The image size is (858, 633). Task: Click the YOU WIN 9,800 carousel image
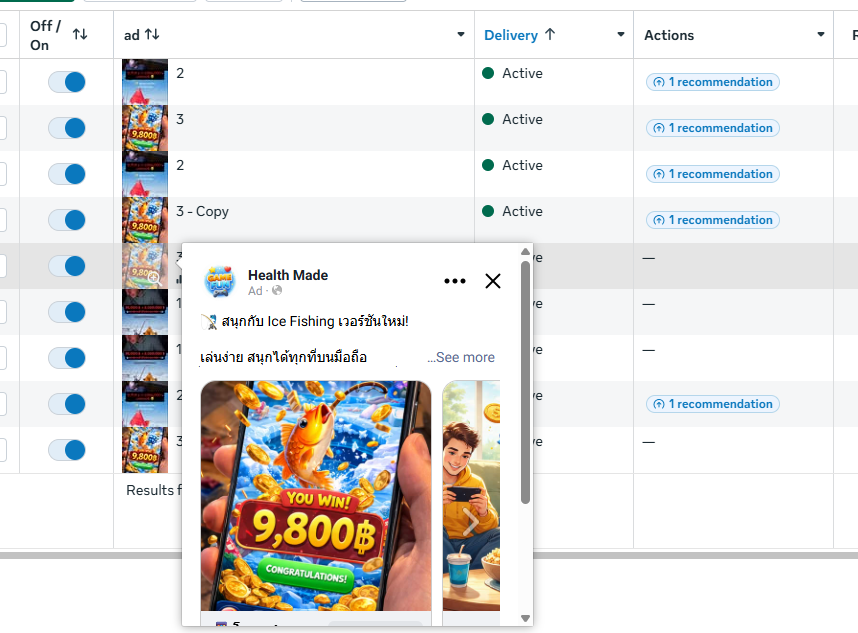[316, 496]
